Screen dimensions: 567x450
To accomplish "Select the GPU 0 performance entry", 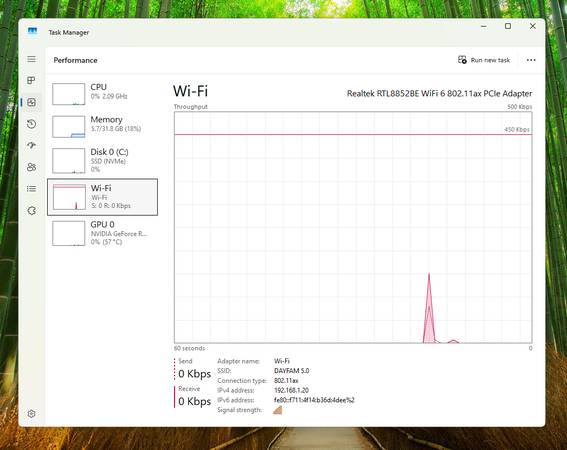I will 103,233.
